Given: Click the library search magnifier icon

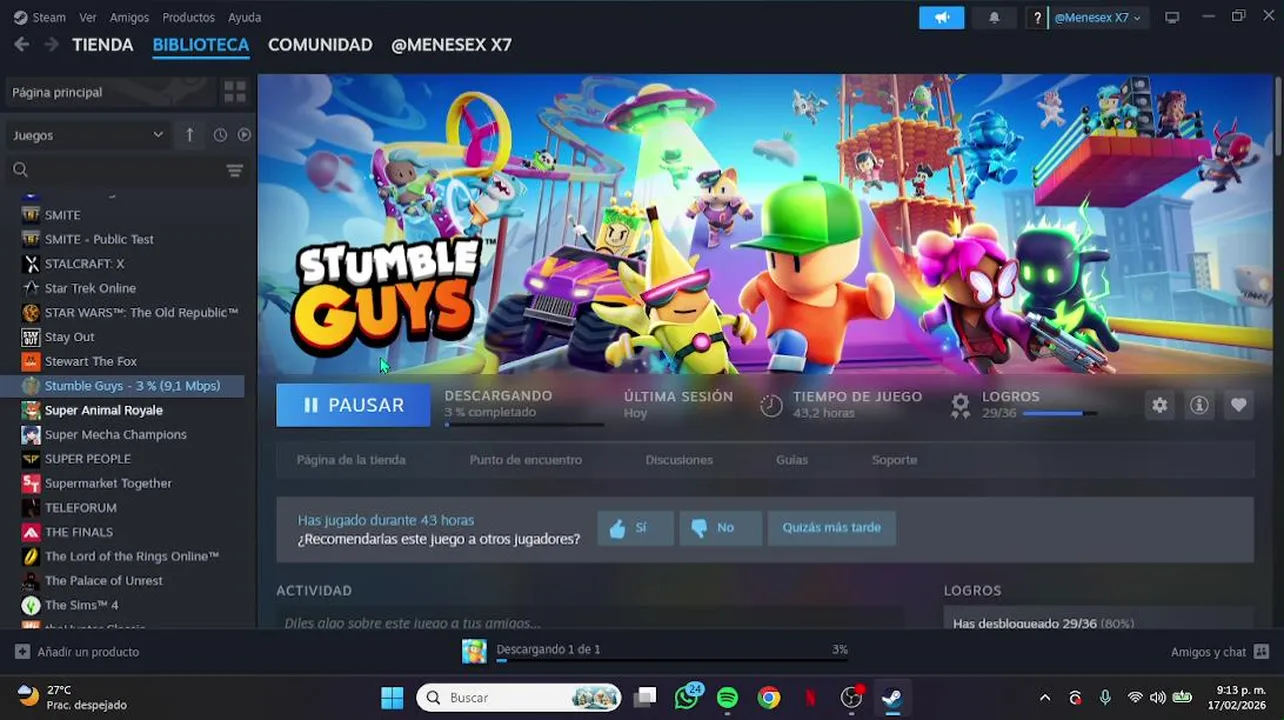Looking at the screenshot, I should point(20,170).
